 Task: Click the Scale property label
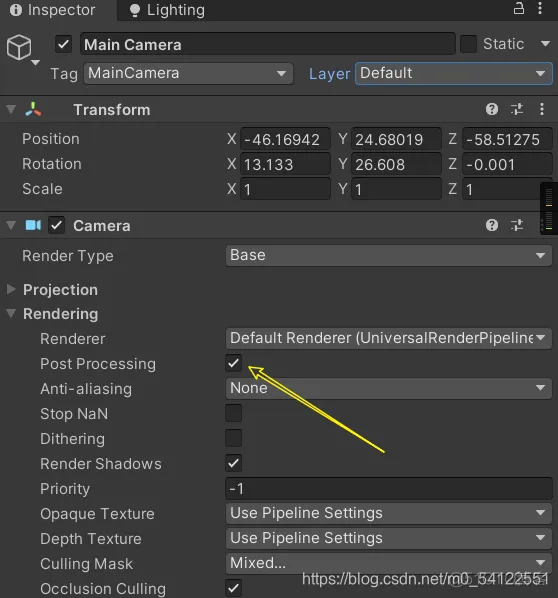click(x=42, y=189)
